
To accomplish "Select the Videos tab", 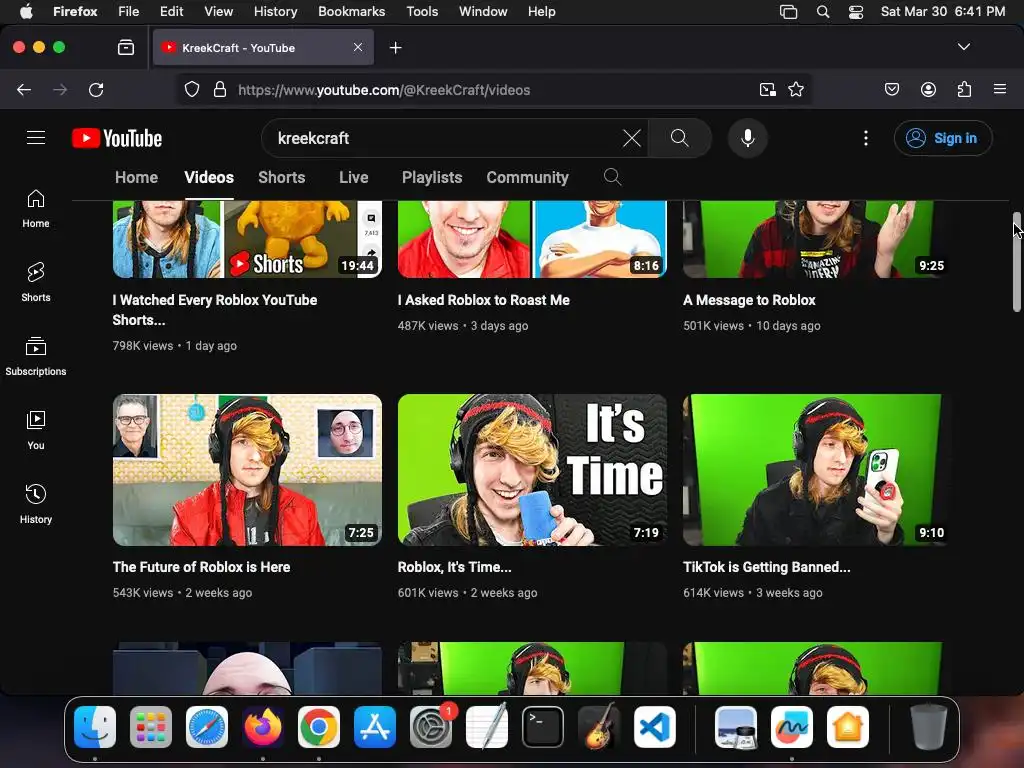I will click(x=209, y=177).
